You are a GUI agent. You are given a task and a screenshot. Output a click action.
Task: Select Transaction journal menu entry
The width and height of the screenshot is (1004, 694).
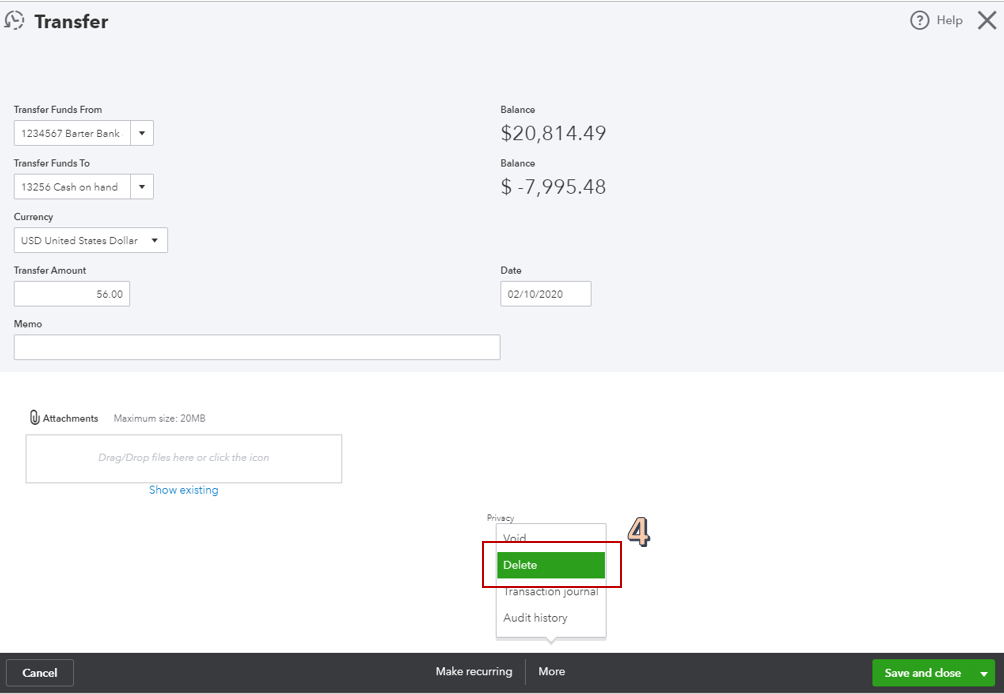550,592
